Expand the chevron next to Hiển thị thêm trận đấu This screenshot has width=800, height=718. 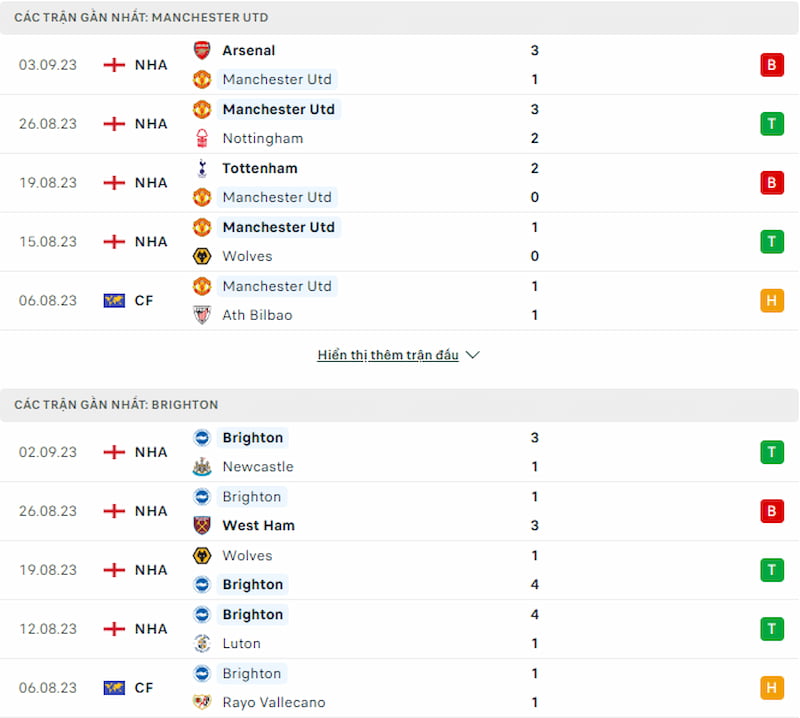click(473, 355)
